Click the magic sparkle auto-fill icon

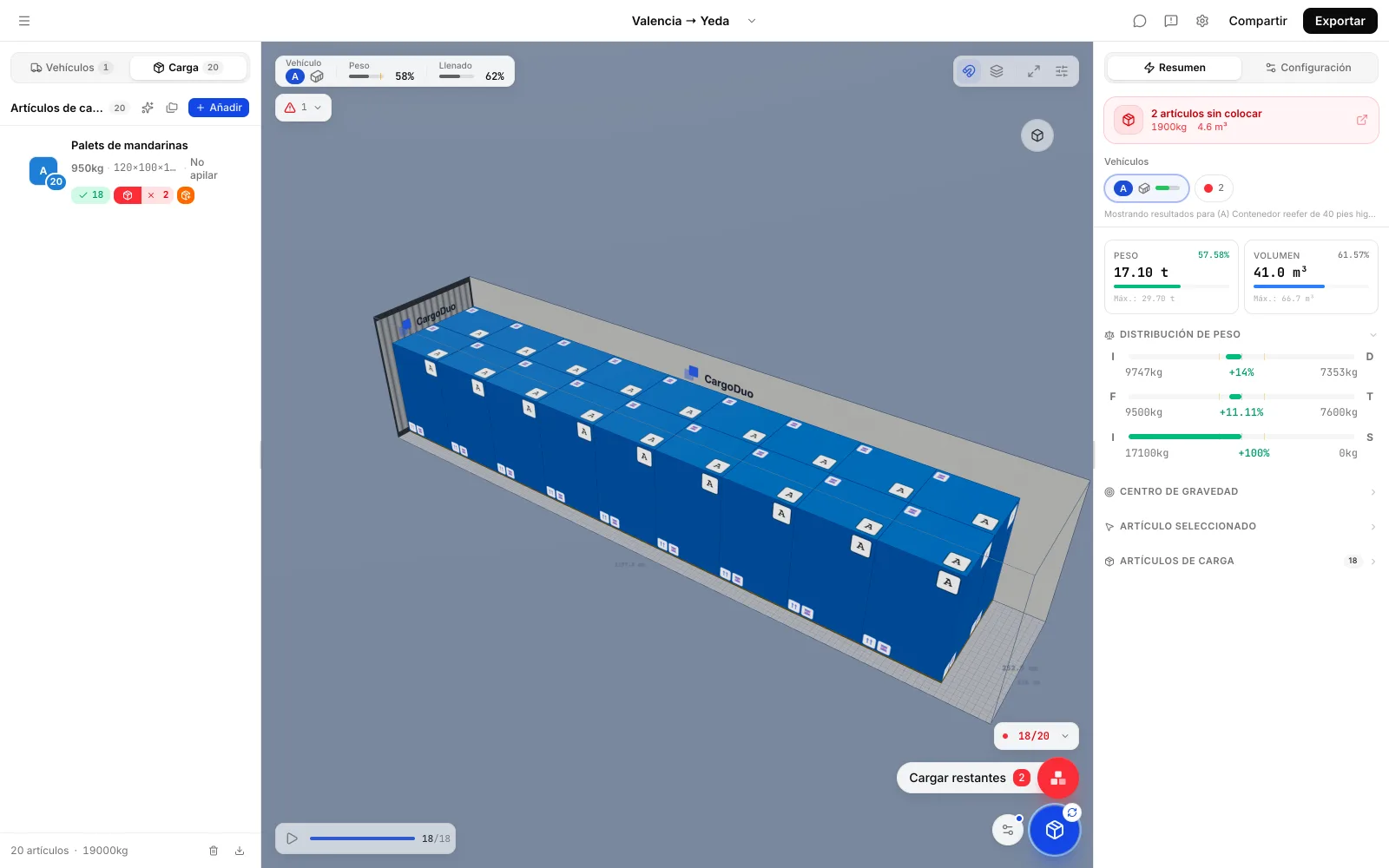(x=148, y=108)
